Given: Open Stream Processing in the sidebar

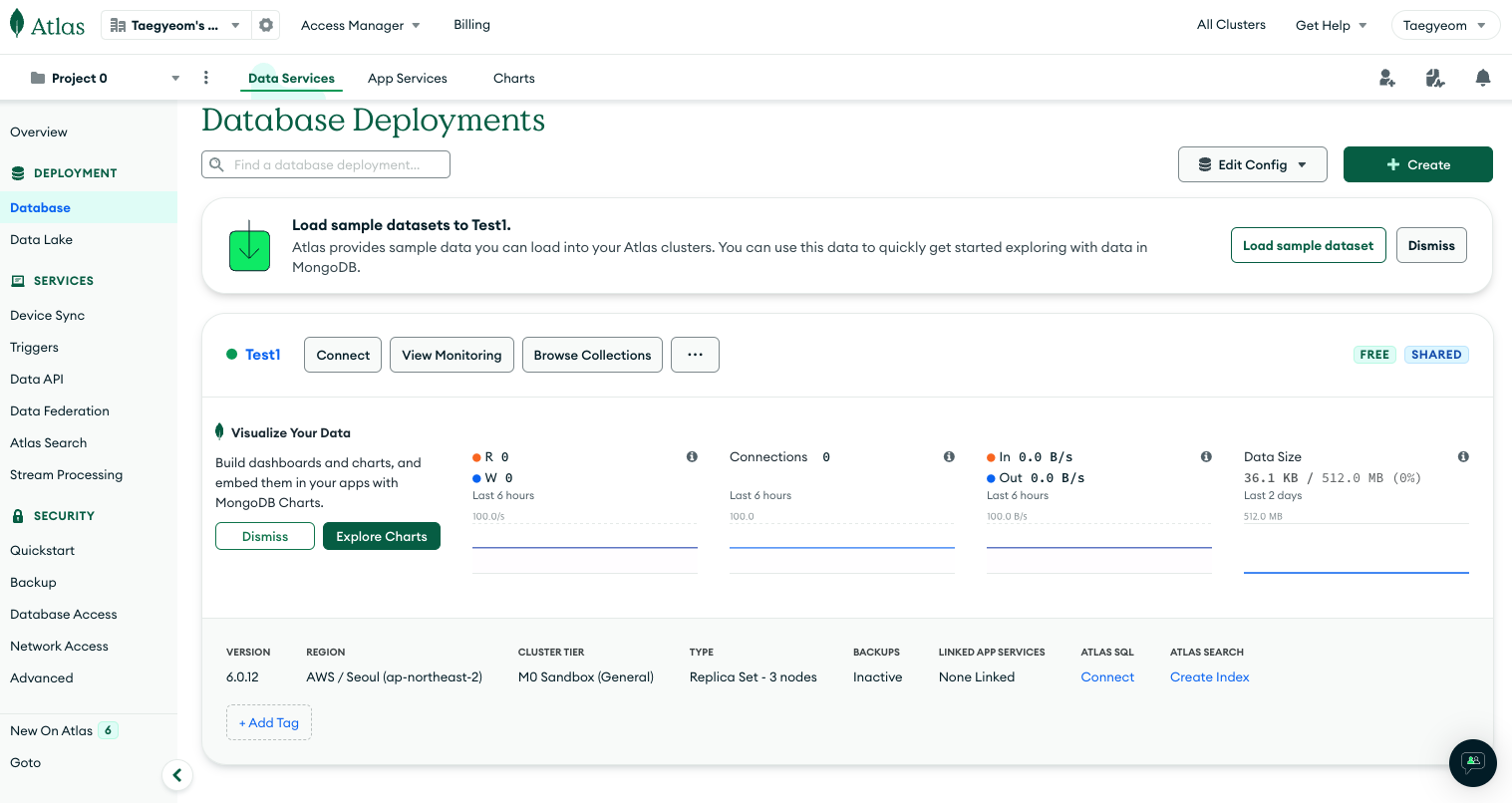Looking at the screenshot, I should [x=66, y=474].
